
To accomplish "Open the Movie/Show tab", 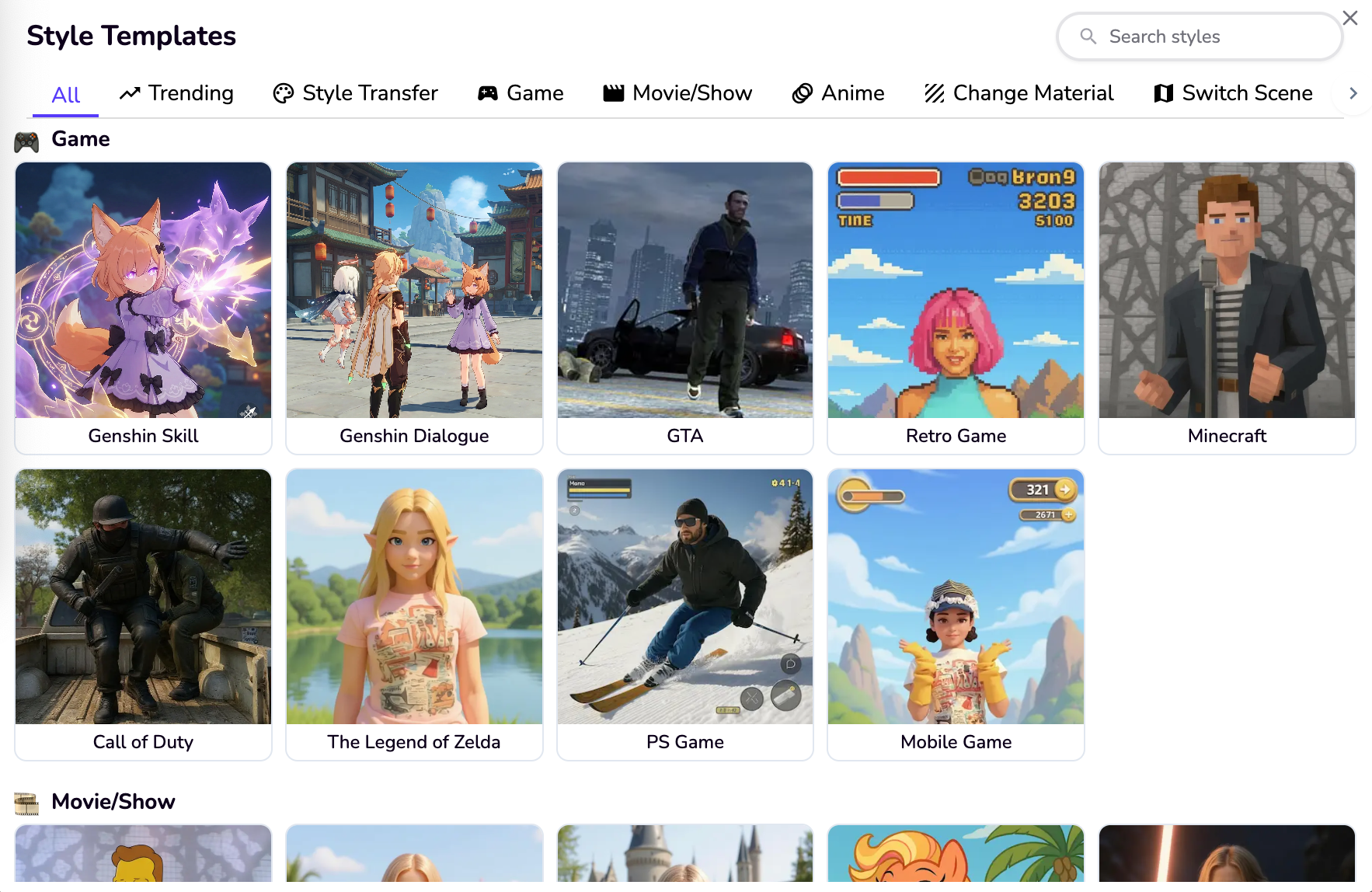I will pos(678,93).
